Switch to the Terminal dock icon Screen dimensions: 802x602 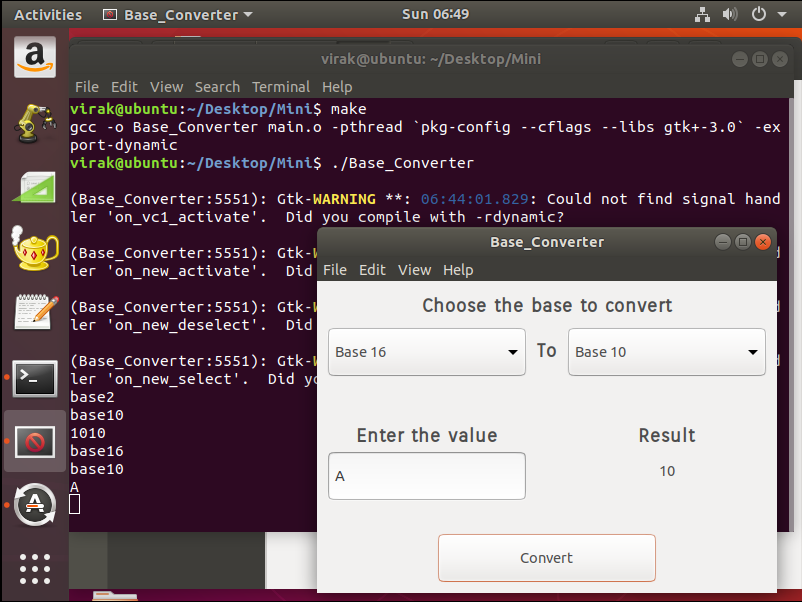[x=35, y=378]
